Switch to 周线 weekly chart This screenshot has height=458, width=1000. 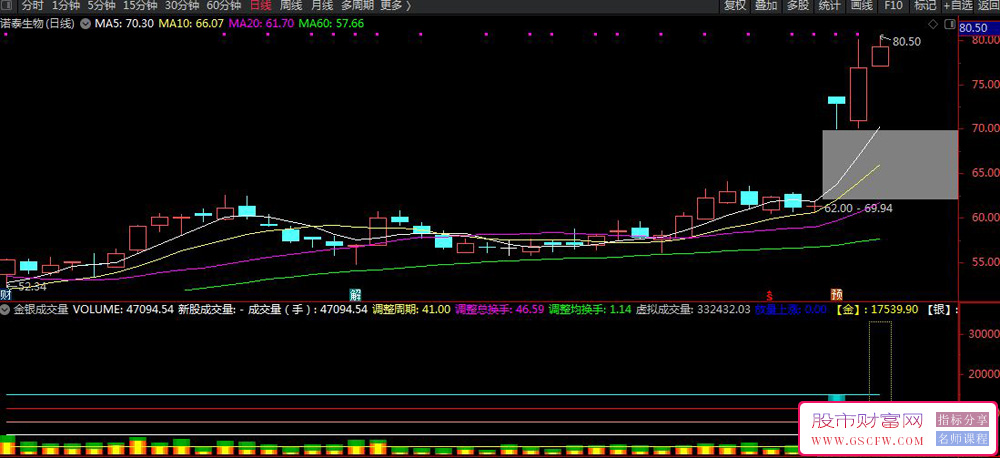click(291, 6)
